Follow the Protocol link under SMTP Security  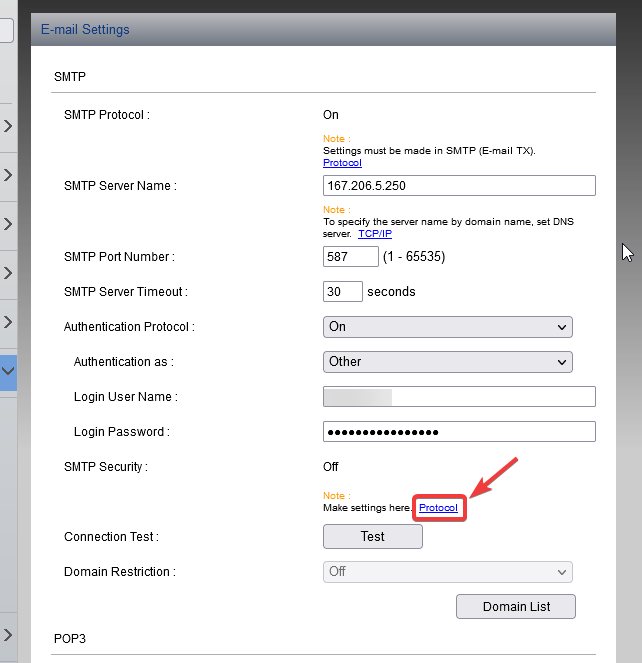(438, 508)
